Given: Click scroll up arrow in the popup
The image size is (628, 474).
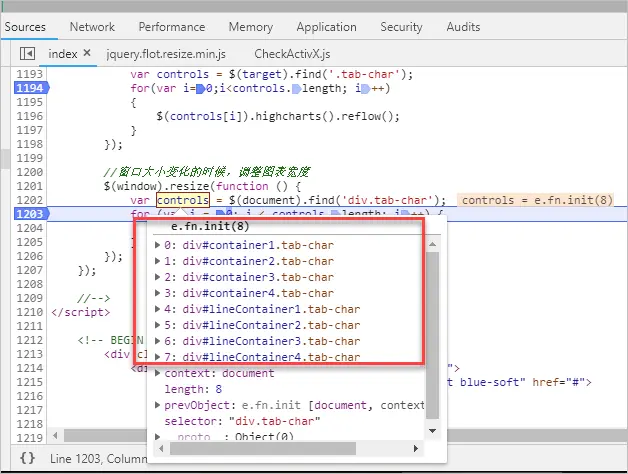Looking at the screenshot, I should pyautogui.click(x=433, y=244).
